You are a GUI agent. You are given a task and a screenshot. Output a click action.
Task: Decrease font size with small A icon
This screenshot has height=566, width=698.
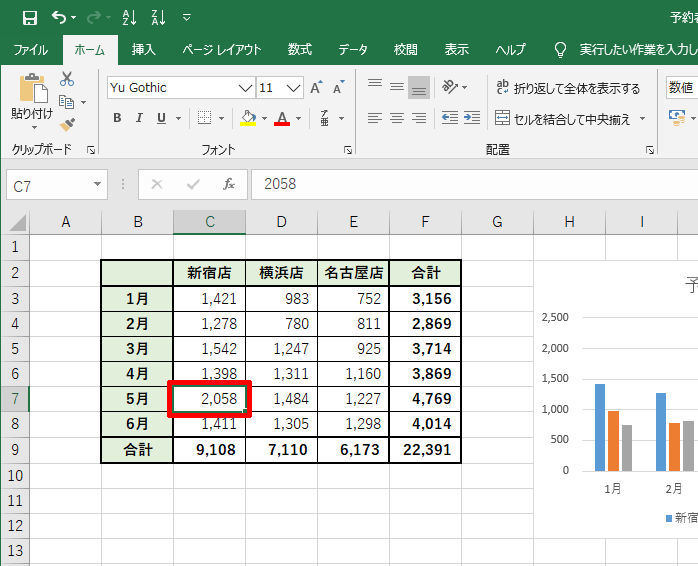339,87
